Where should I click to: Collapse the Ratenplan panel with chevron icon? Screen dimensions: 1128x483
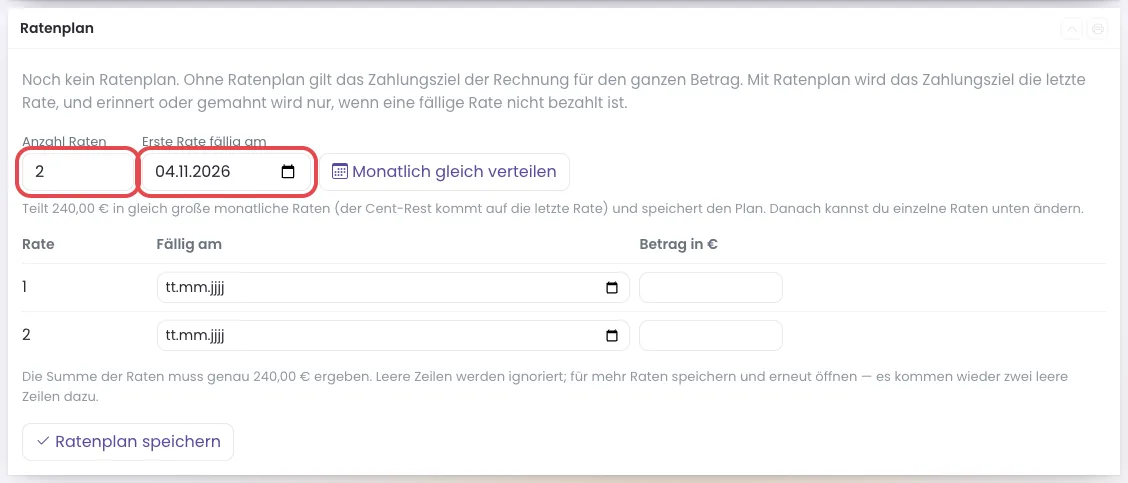(x=1071, y=30)
